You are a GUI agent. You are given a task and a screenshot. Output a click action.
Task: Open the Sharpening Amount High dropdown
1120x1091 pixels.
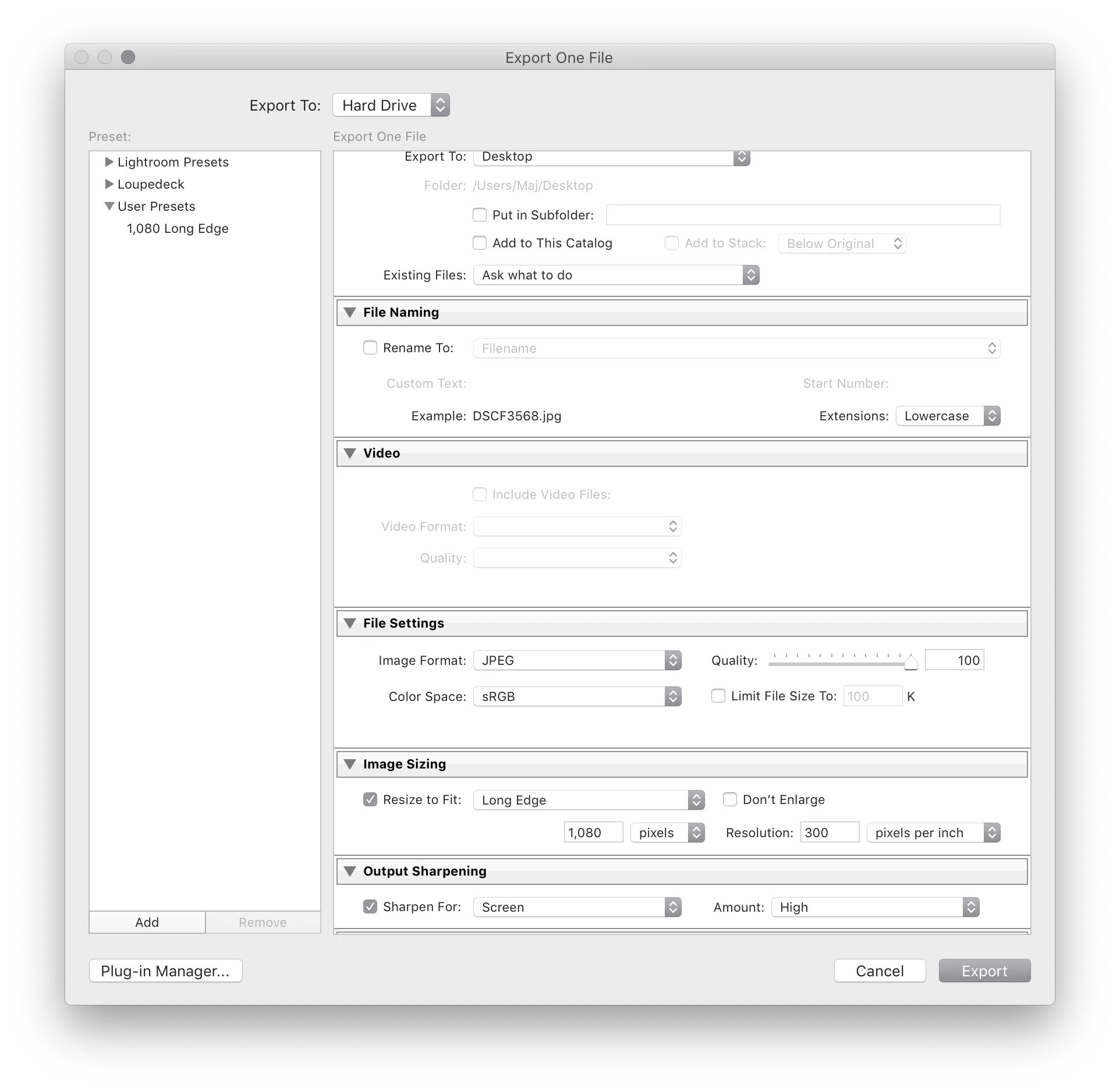point(875,907)
